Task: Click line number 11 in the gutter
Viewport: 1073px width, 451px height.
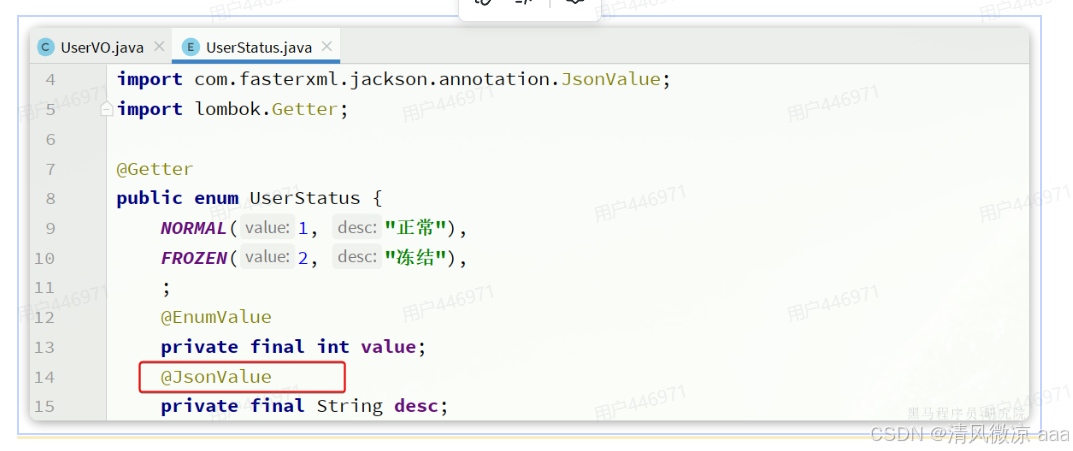Action: [45, 287]
